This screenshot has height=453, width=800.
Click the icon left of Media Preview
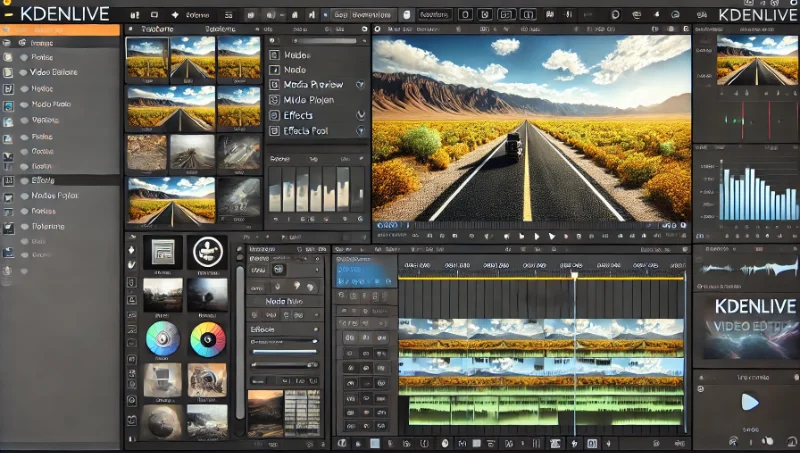coord(274,85)
